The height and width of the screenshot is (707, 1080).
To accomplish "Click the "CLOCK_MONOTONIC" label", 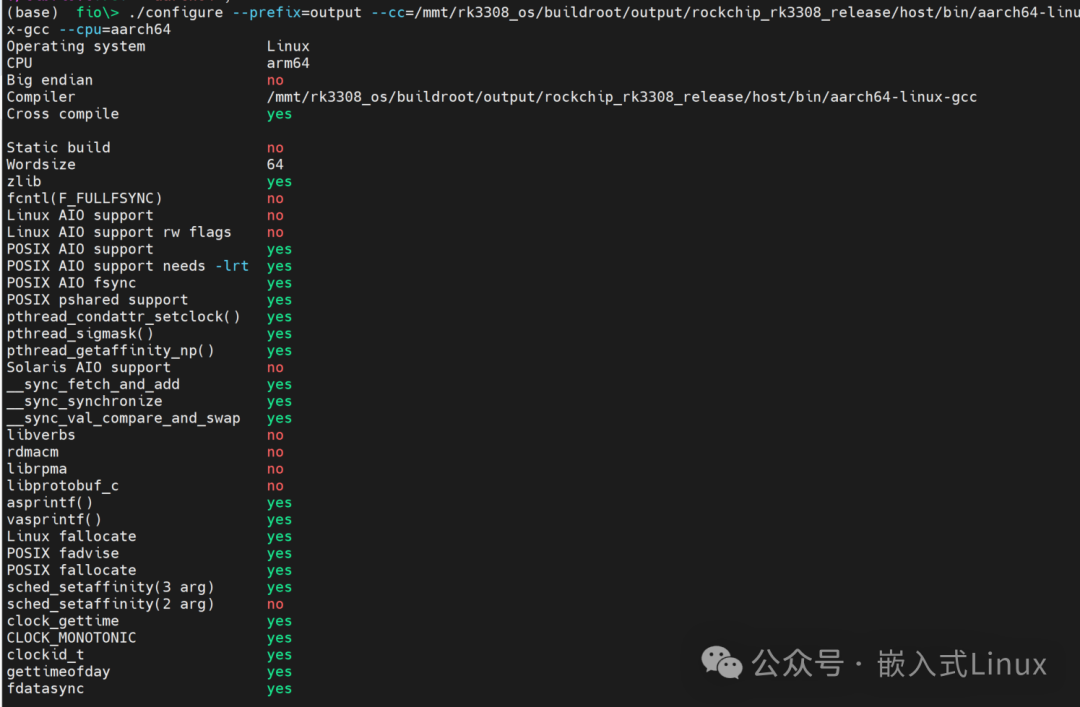I will coord(71,638).
